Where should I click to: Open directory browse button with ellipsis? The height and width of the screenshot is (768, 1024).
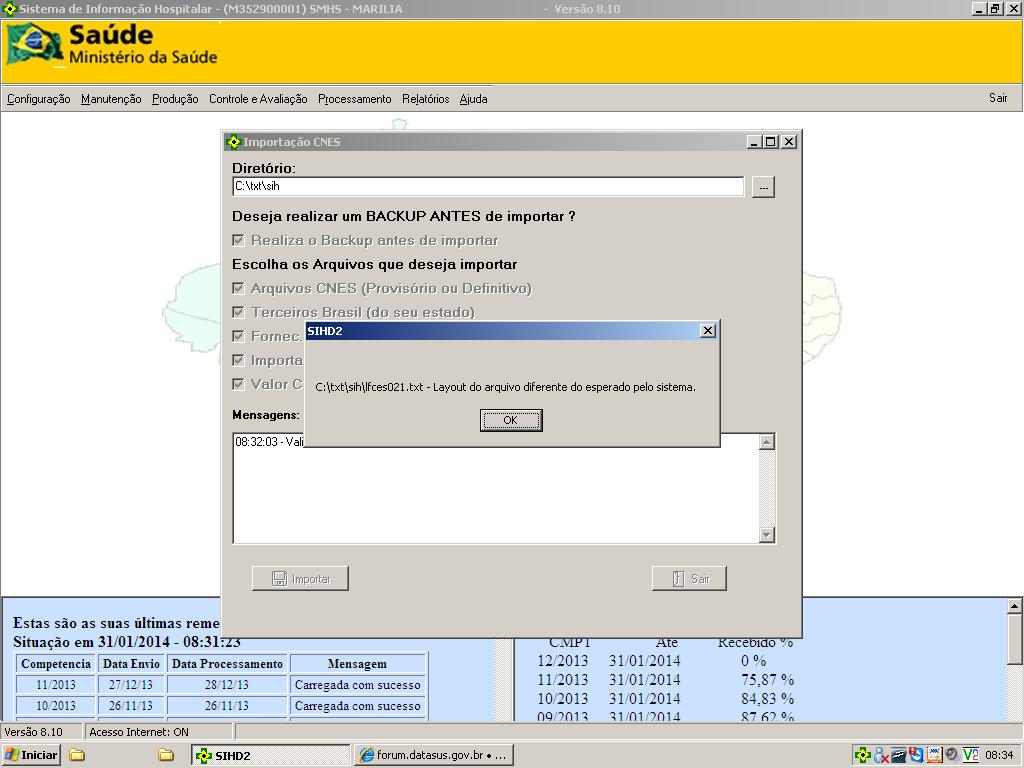point(763,187)
